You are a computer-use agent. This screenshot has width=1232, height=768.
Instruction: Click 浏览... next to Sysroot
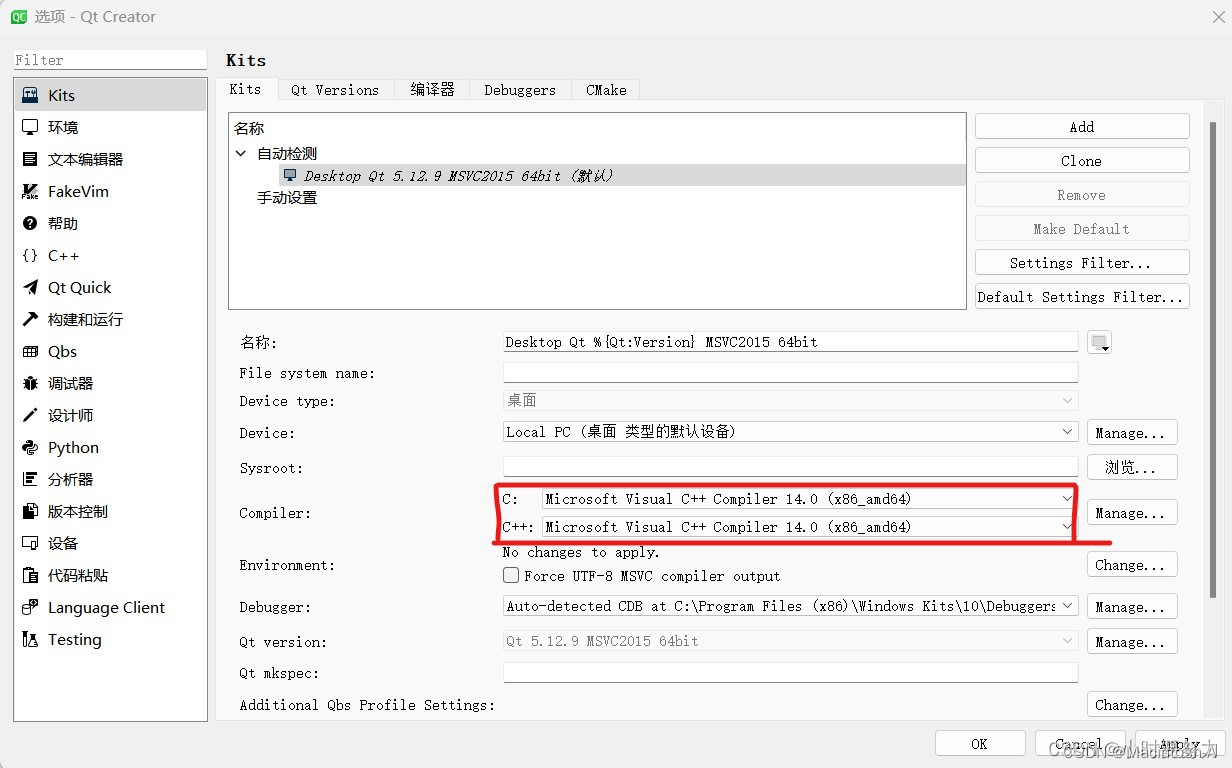1132,467
